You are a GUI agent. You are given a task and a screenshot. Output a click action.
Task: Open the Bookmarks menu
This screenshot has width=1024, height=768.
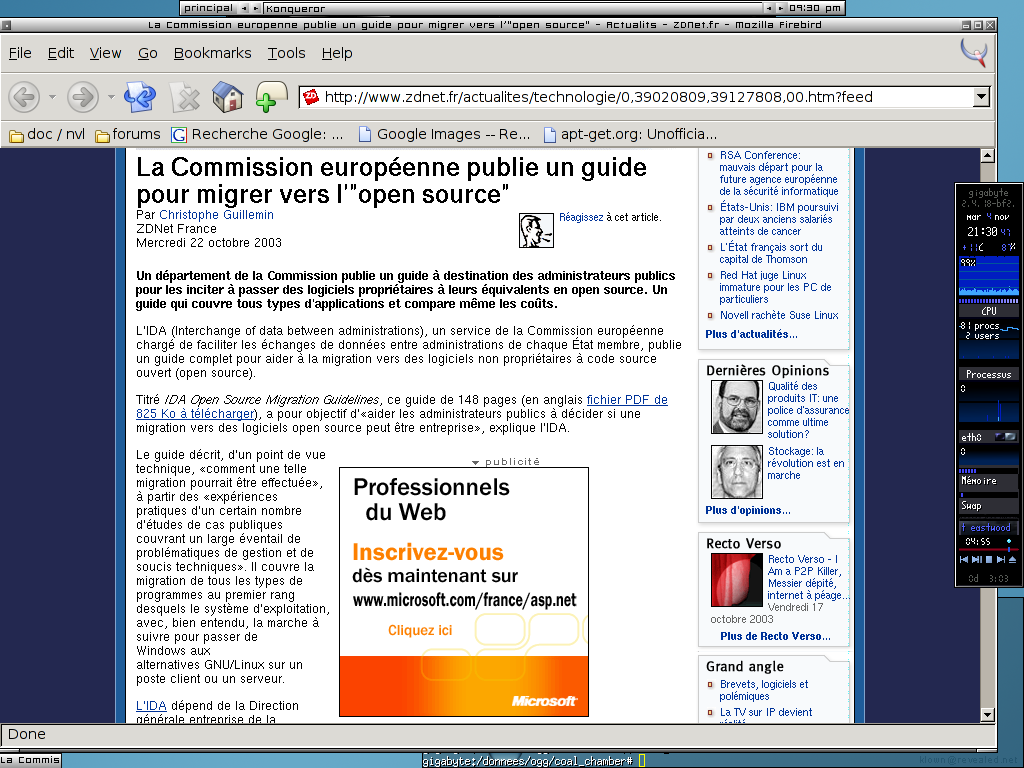pyautogui.click(x=212, y=54)
